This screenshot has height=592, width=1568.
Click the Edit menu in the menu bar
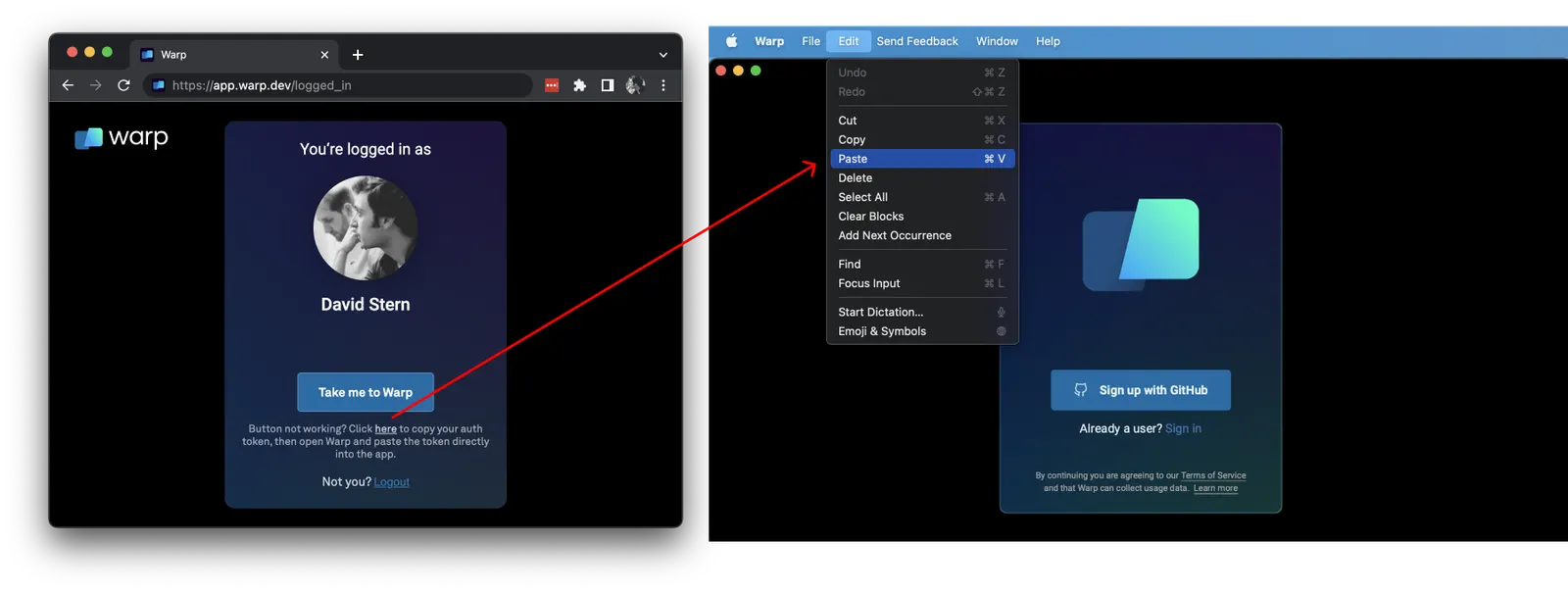point(849,41)
